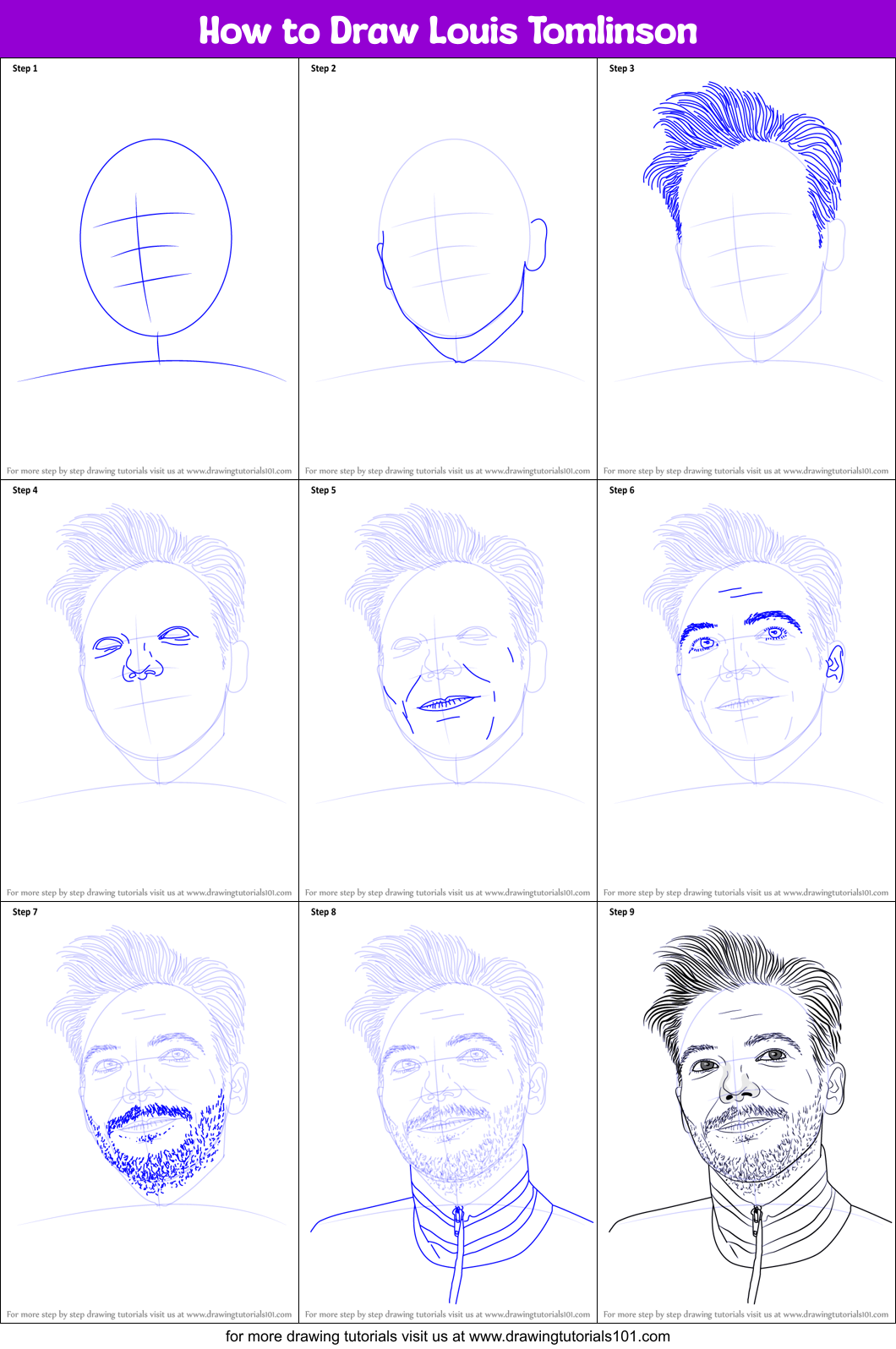This screenshot has width=896, height=1349.
Task: Click the 'Step 7' label
Action: click(x=25, y=912)
